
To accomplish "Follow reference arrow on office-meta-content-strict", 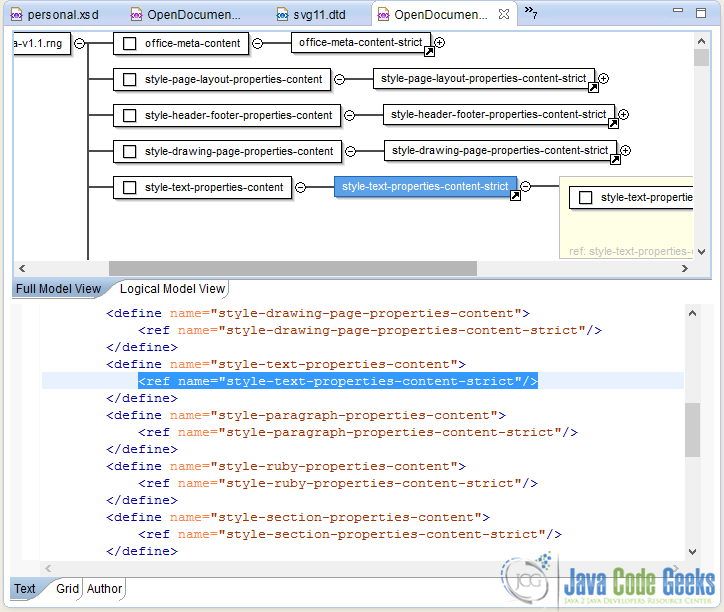I will (x=429, y=52).
